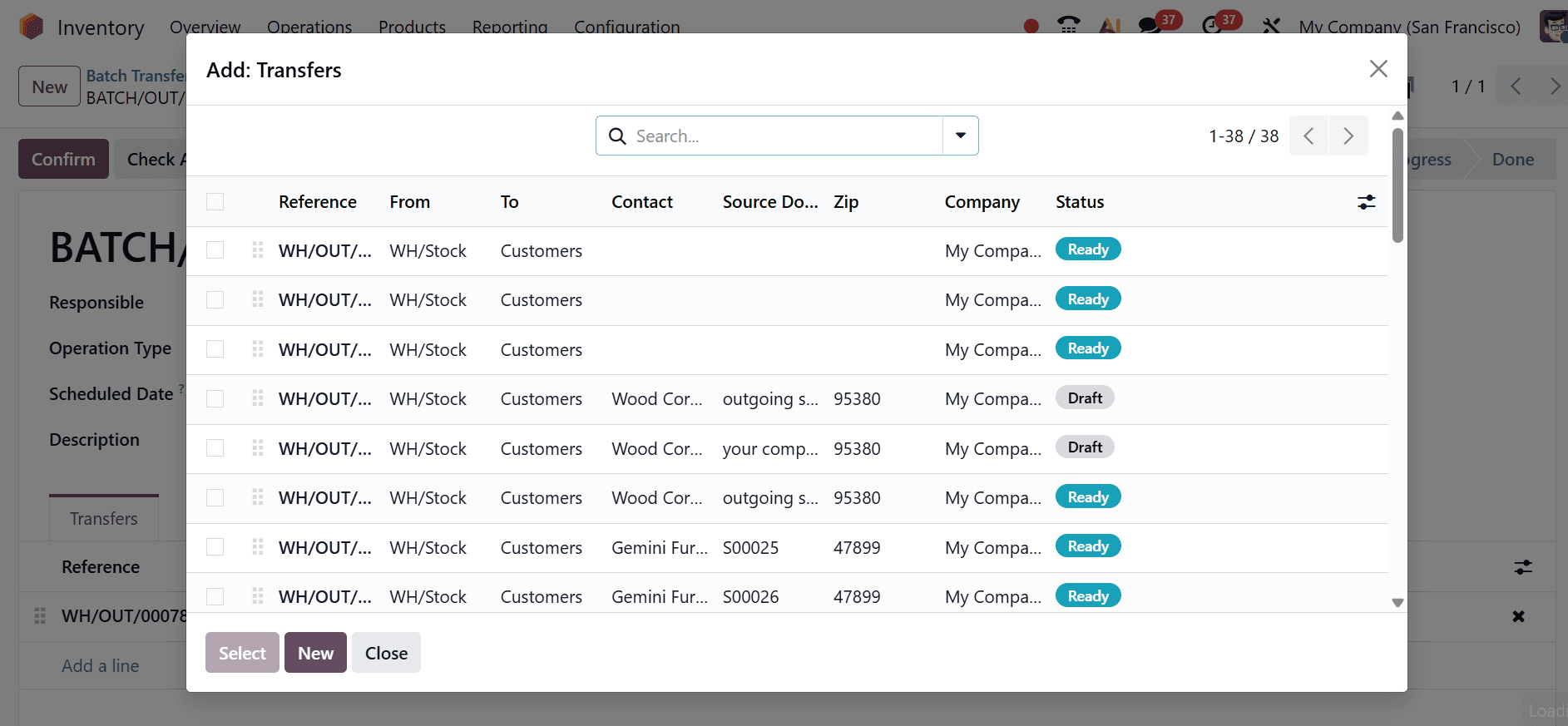Check the 'outgoing s...' Draft row checkbox
This screenshot has width=1568, height=726.
(x=215, y=398)
